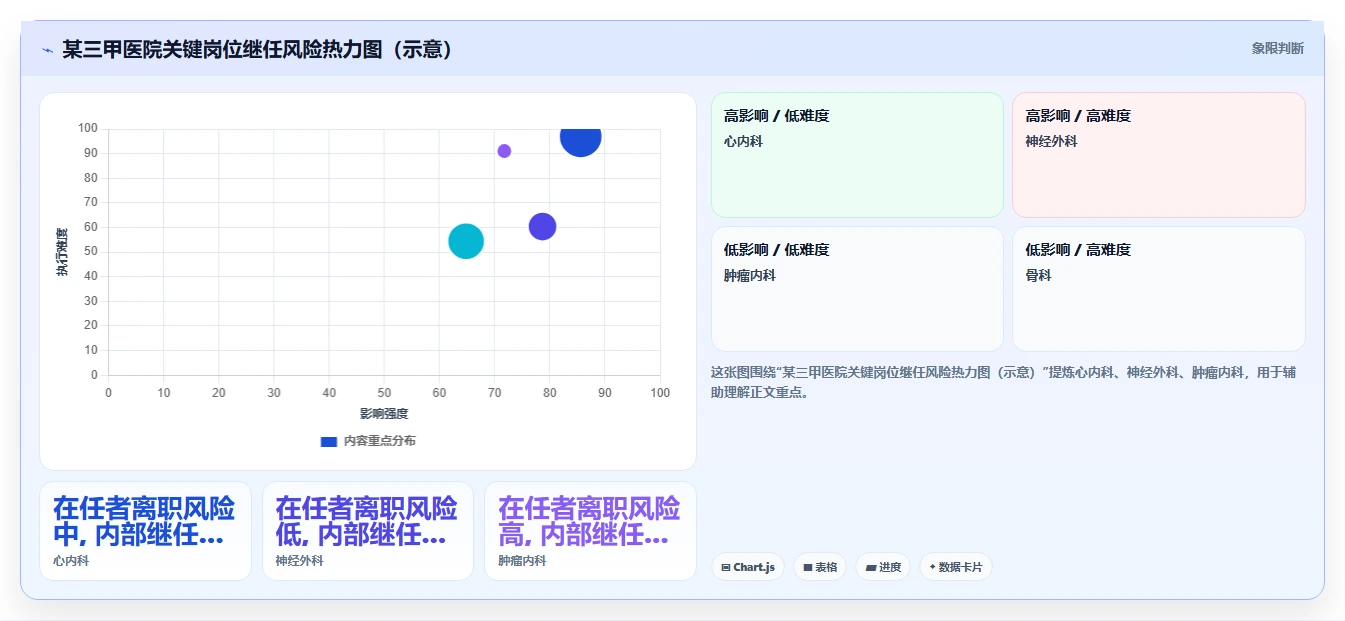Screen dimensions: 1345x621
Task: Click the lightning icon beside the title
Action: 47,50
